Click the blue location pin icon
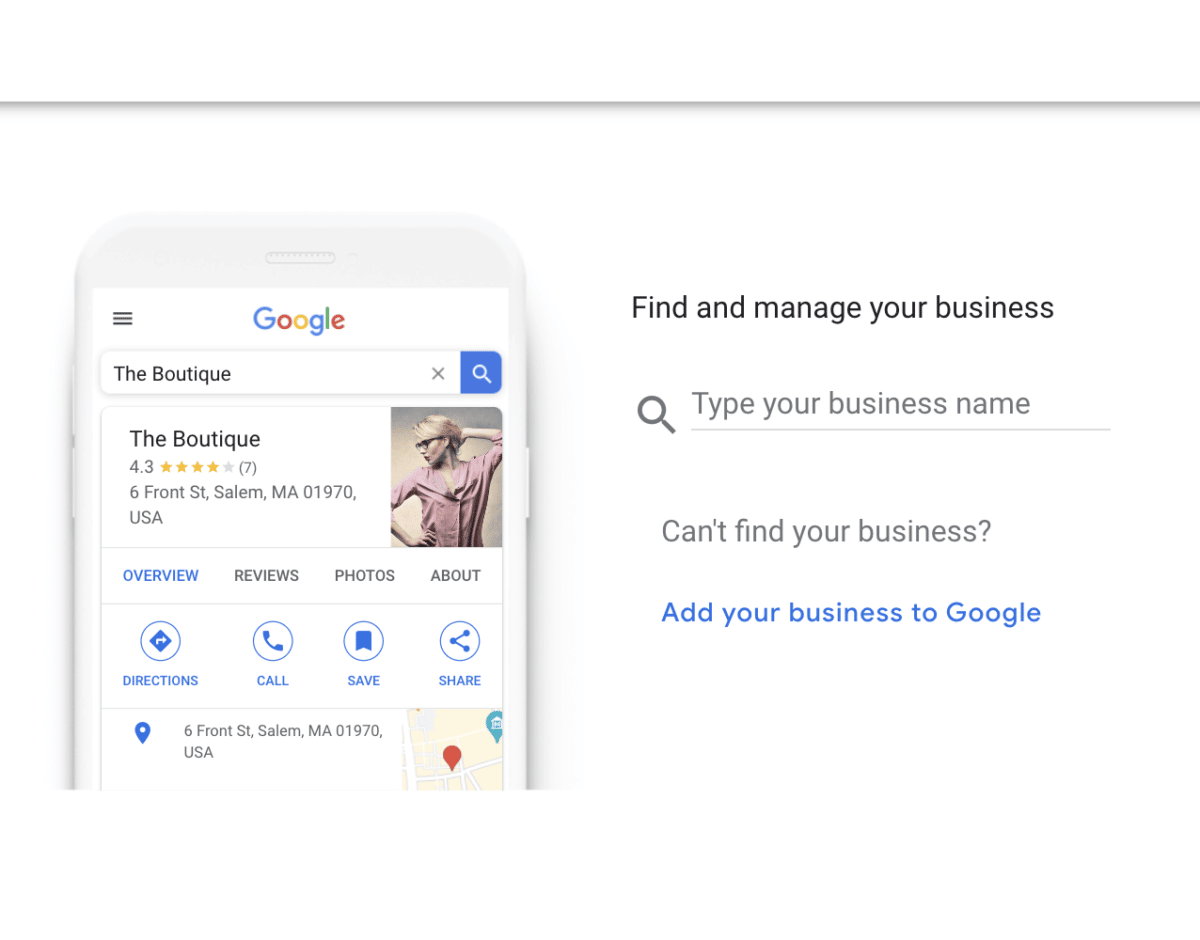This screenshot has height=940, width=1200. (x=143, y=733)
